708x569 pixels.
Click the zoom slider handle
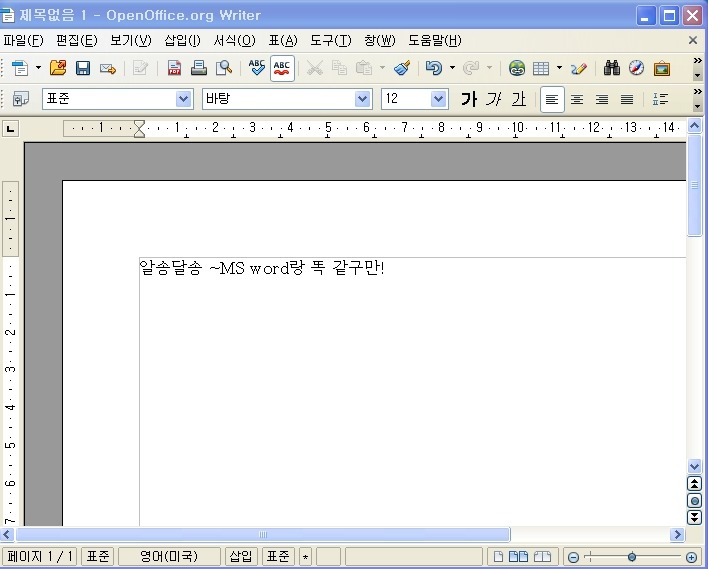click(x=632, y=557)
